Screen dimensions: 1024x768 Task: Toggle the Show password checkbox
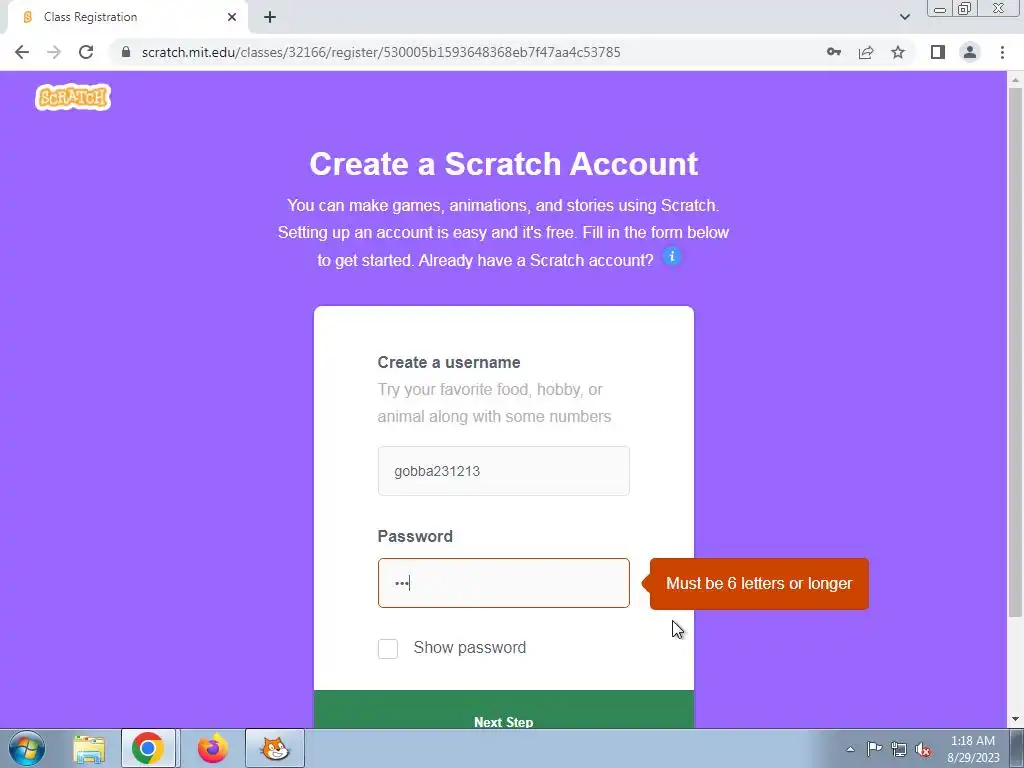(x=388, y=648)
